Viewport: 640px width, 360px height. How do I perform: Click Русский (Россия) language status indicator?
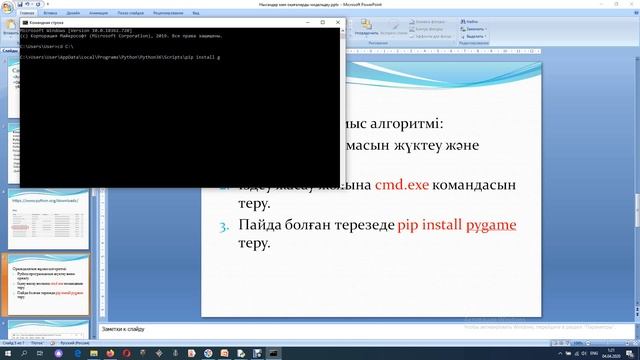75,343
